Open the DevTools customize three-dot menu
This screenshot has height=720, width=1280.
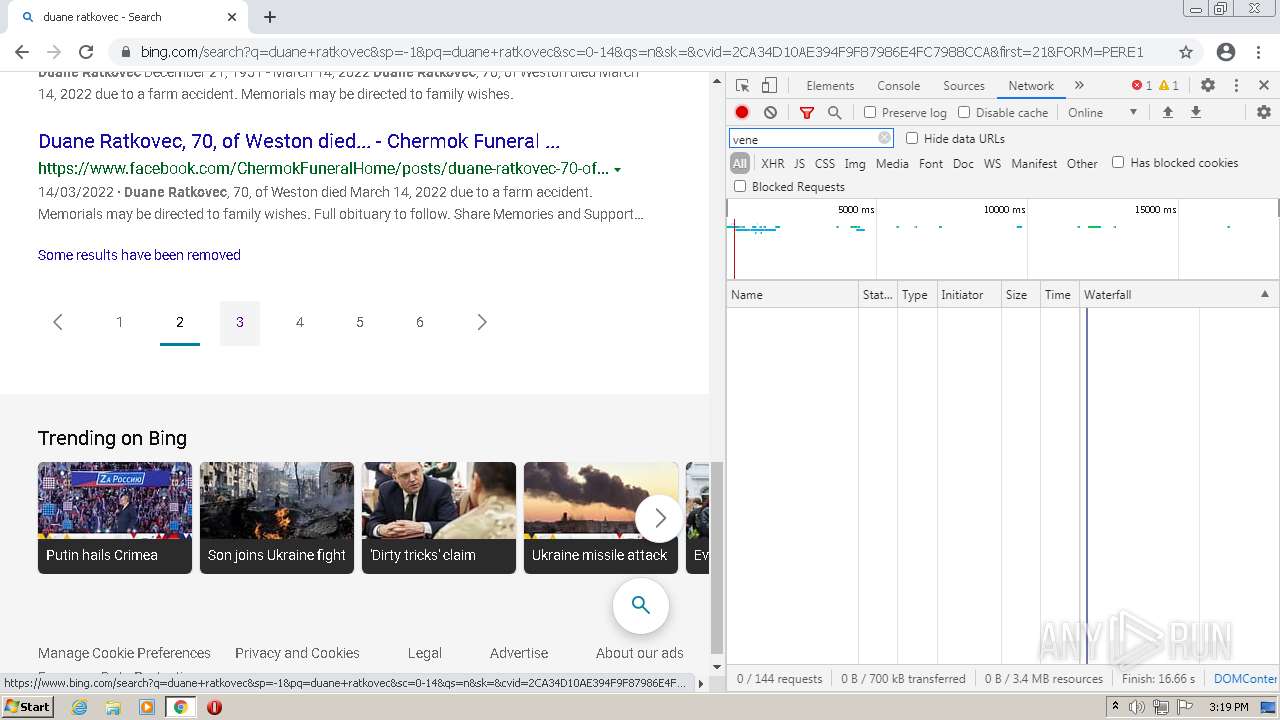point(1236,85)
